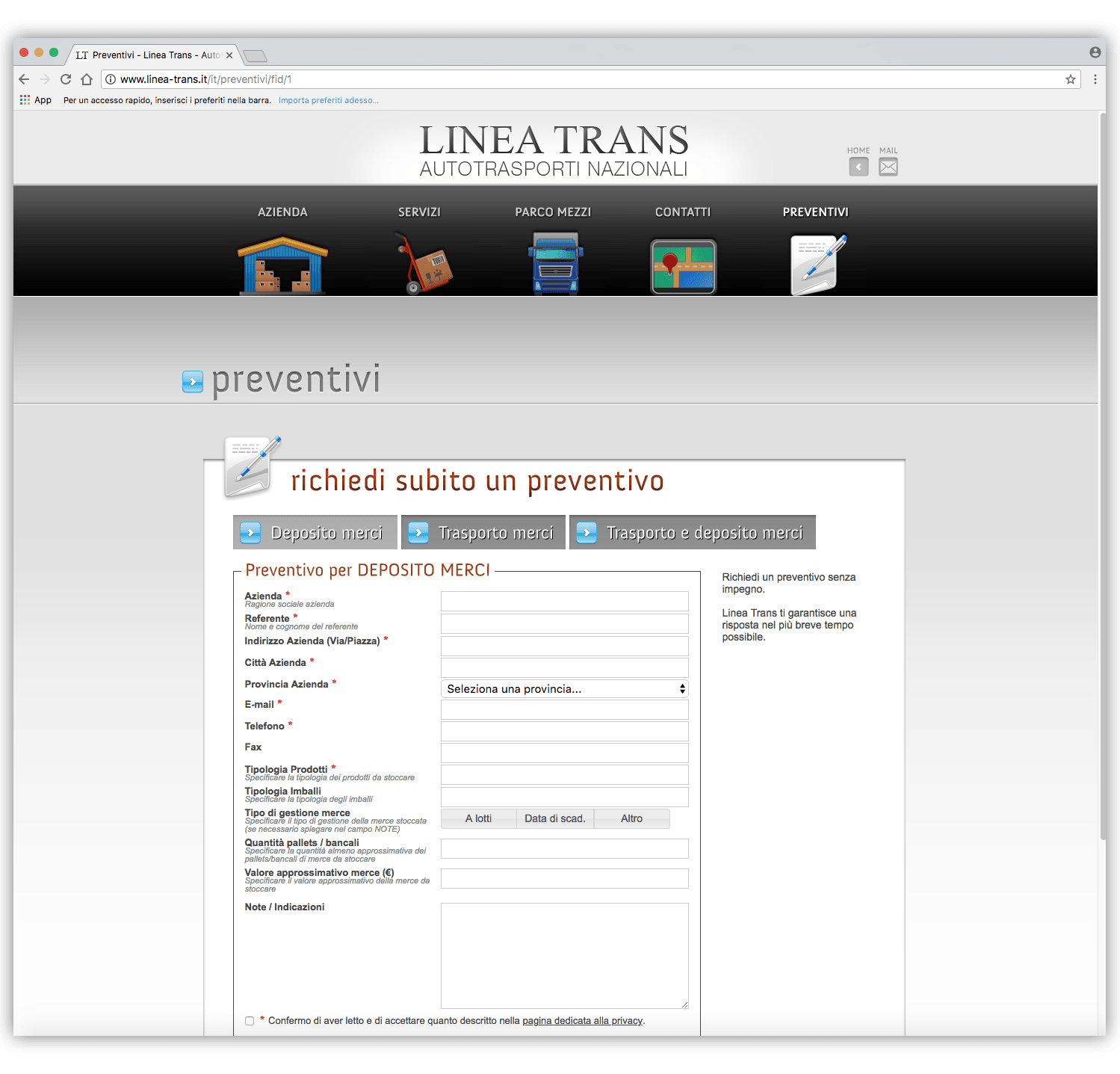Switch to Deposito merci tab
This screenshot has height=1074, width=1120.
315,532
